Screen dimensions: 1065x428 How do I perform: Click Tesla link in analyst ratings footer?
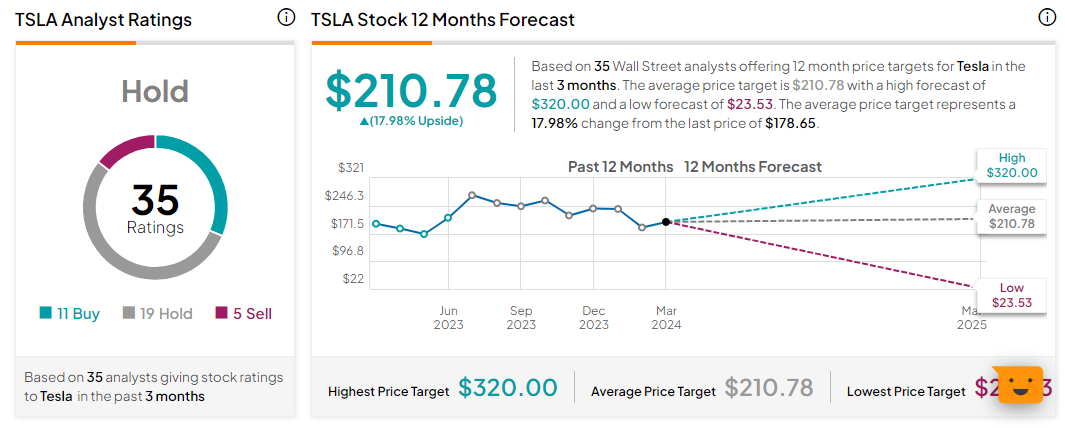click(x=55, y=396)
